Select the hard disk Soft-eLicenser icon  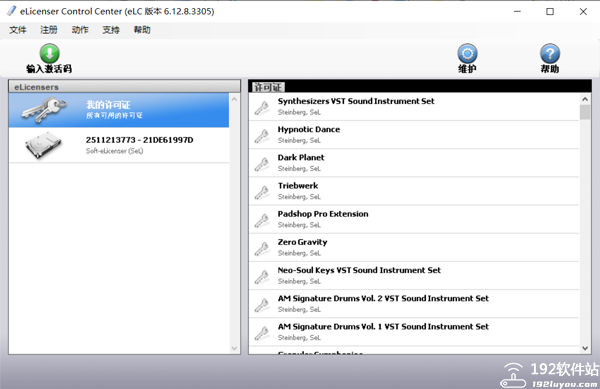(43, 145)
